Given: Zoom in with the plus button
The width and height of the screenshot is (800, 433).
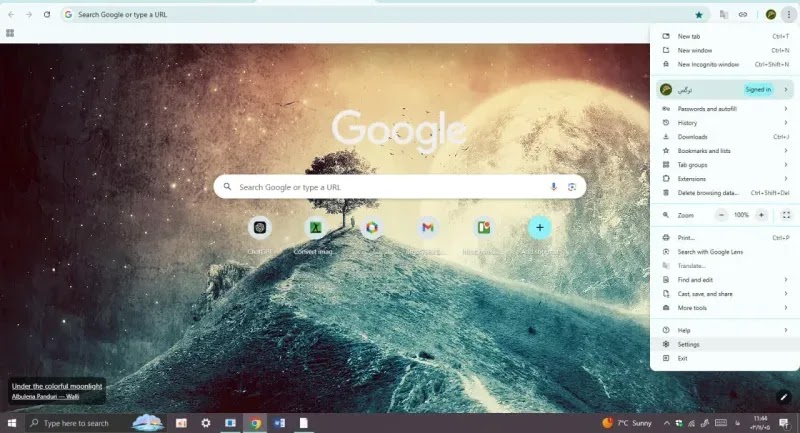Looking at the screenshot, I should coord(761,215).
